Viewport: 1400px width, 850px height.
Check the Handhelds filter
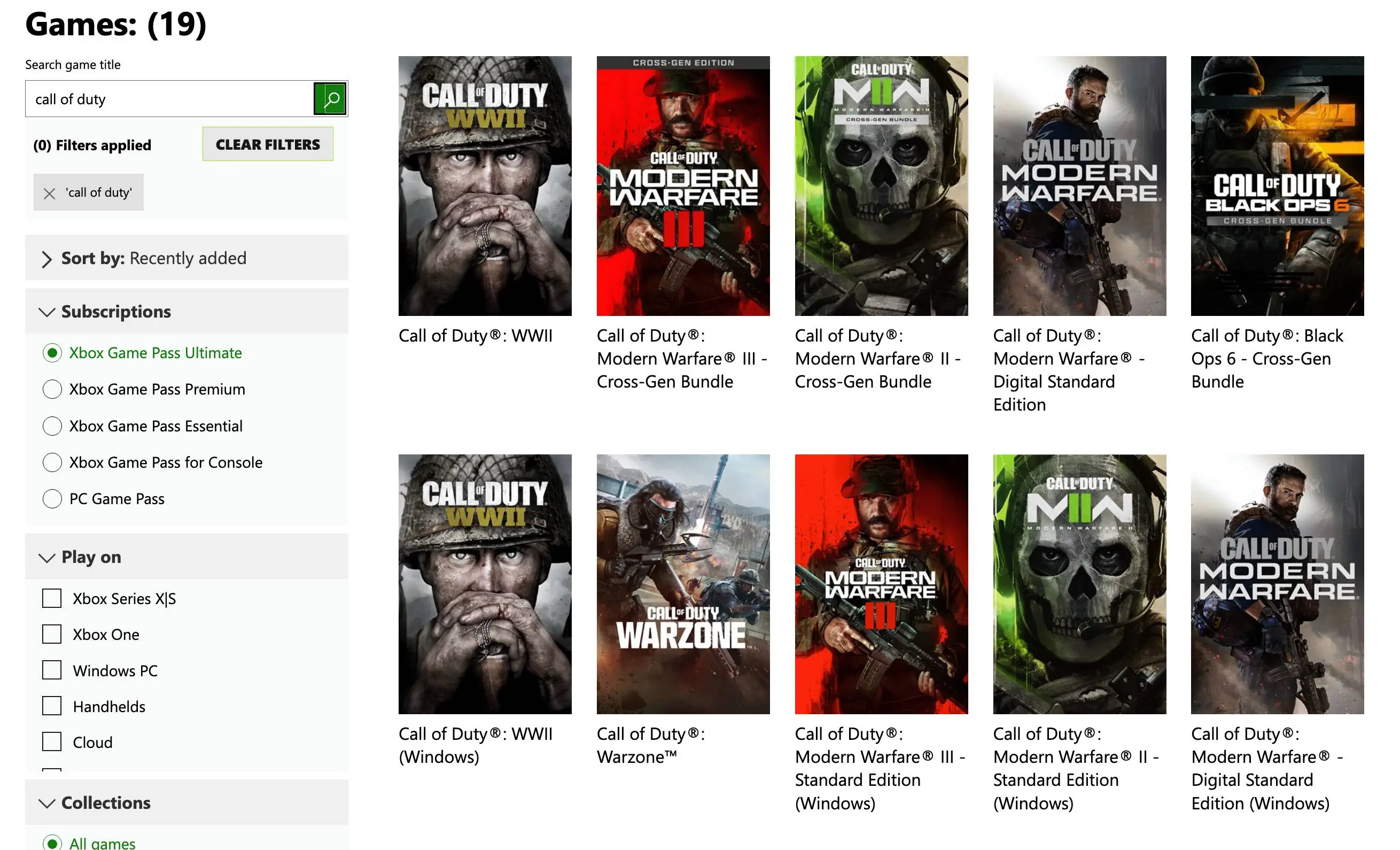click(51, 706)
